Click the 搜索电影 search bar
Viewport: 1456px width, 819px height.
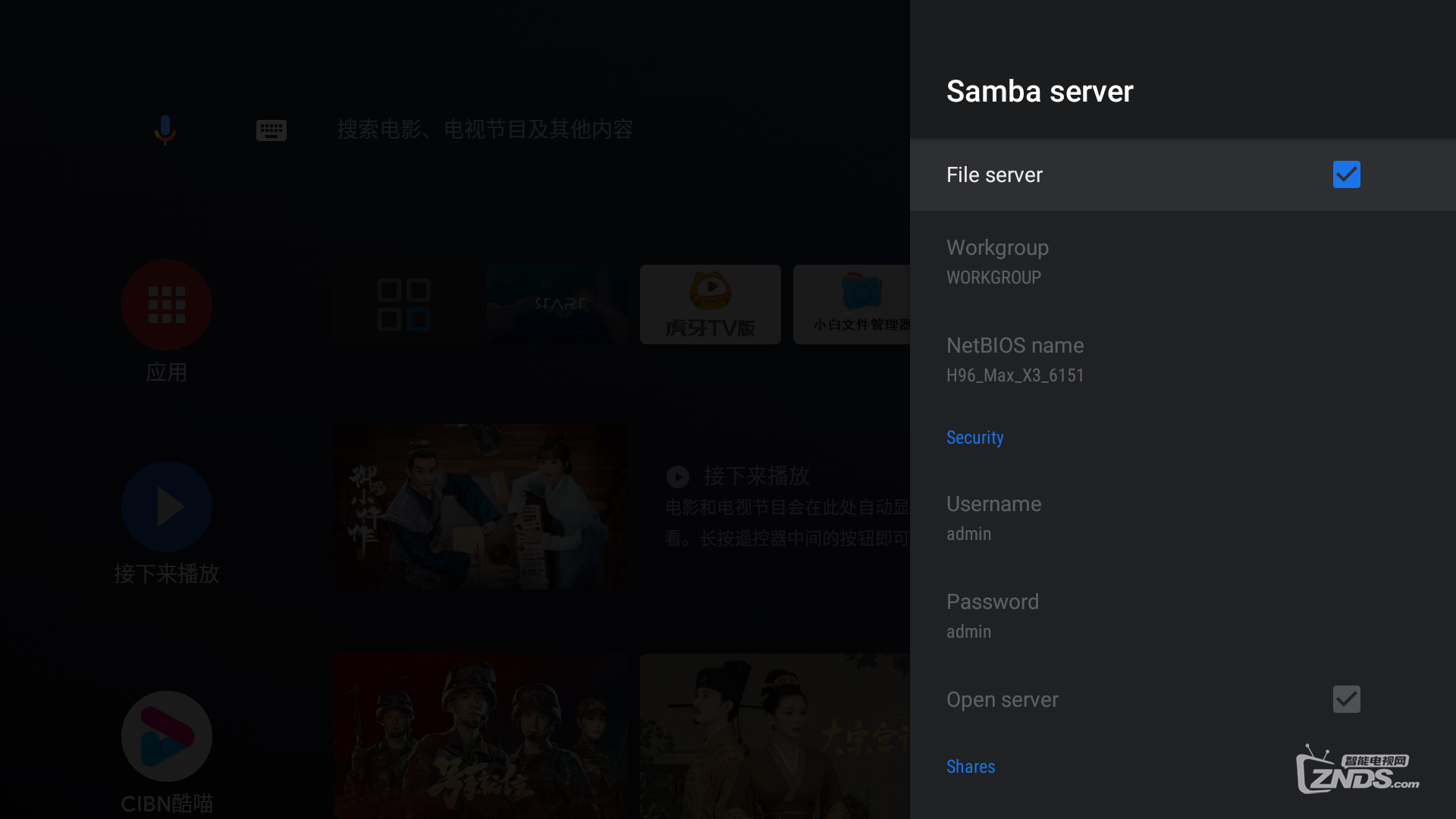click(485, 130)
